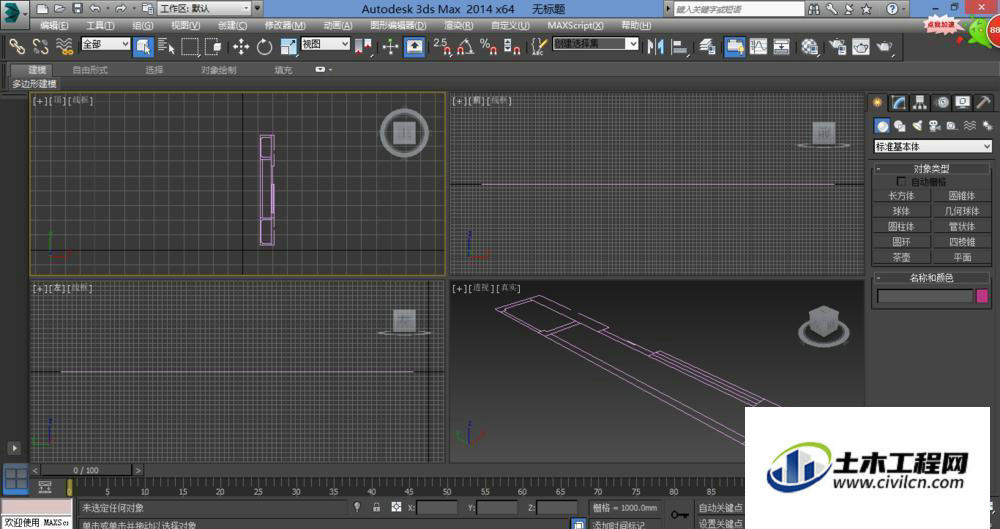Toggle the selection lock icon

pos(377,507)
